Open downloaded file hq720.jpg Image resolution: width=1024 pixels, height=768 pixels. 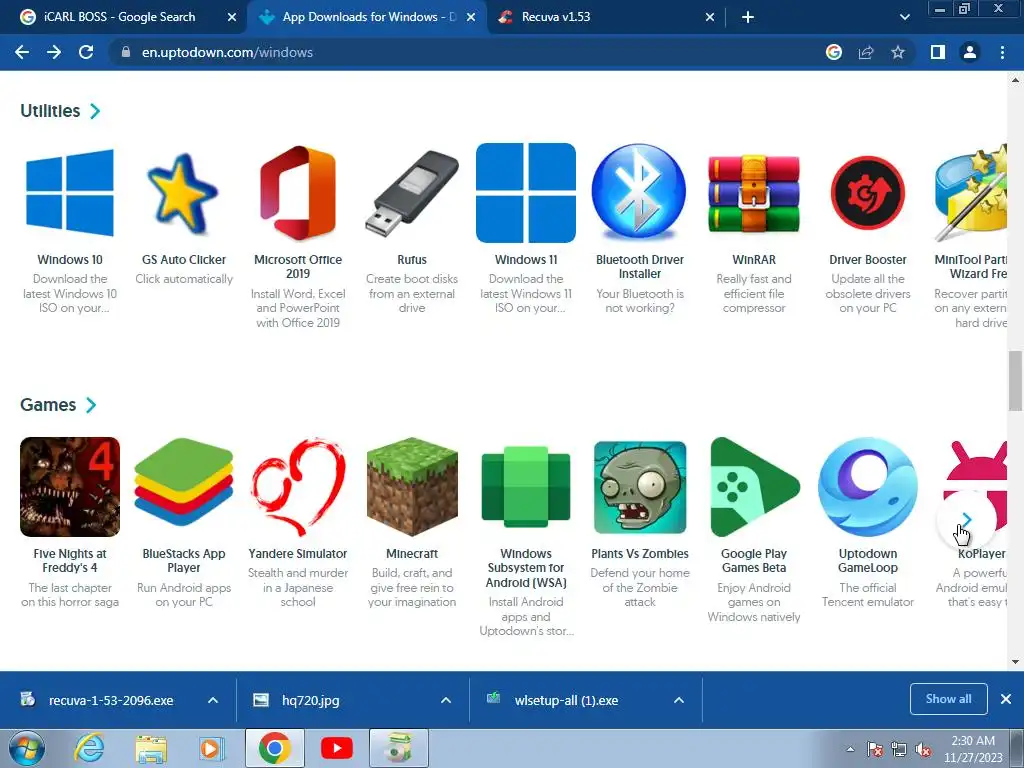point(310,700)
